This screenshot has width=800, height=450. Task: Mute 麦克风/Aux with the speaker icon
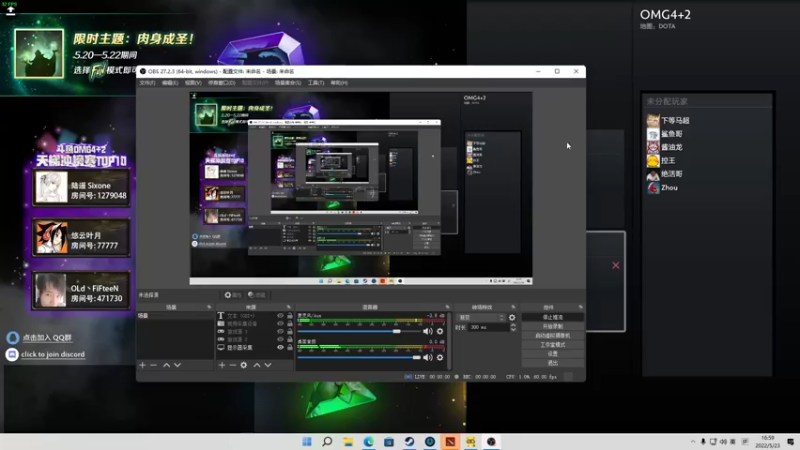pos(428,331)
